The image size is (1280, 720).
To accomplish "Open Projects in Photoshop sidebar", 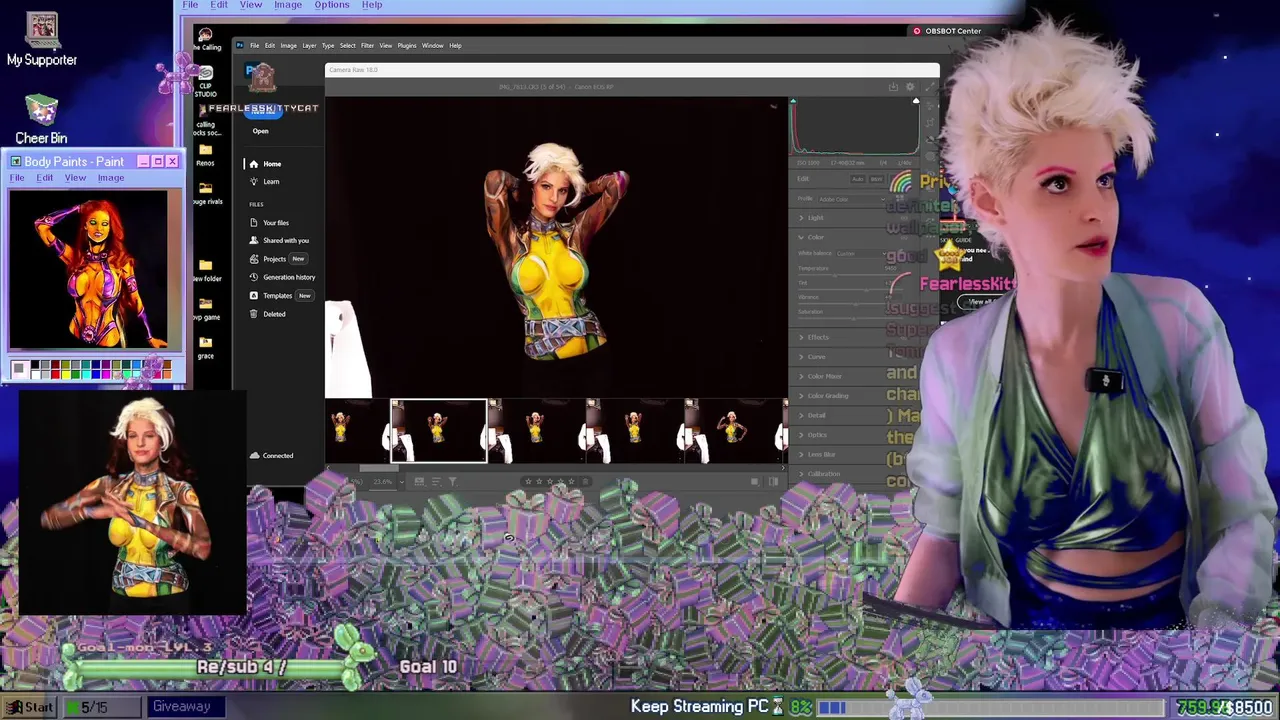I will click(274, 259).
